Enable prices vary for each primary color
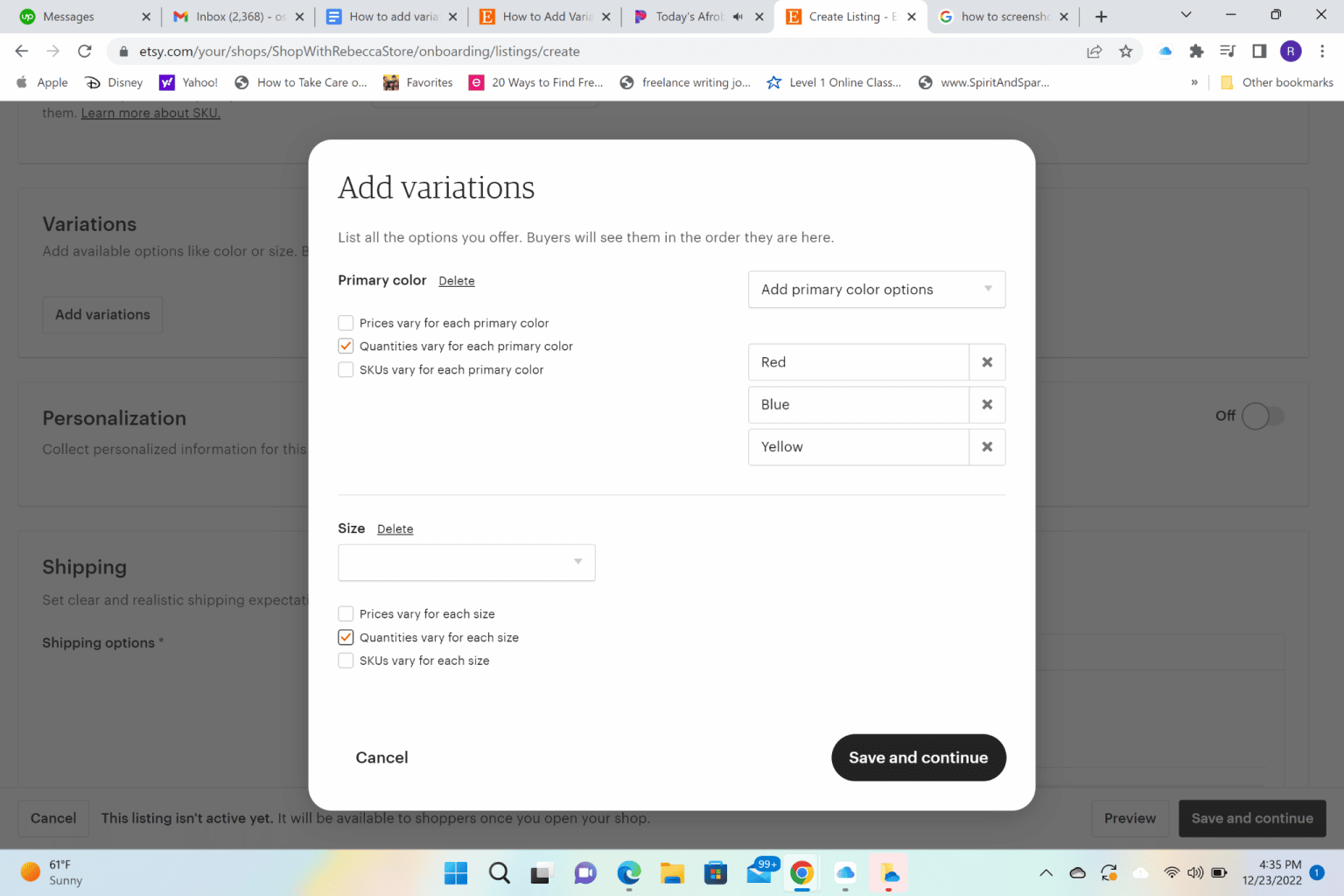This screenshot has width=1344, height=896. coord(346,322)
